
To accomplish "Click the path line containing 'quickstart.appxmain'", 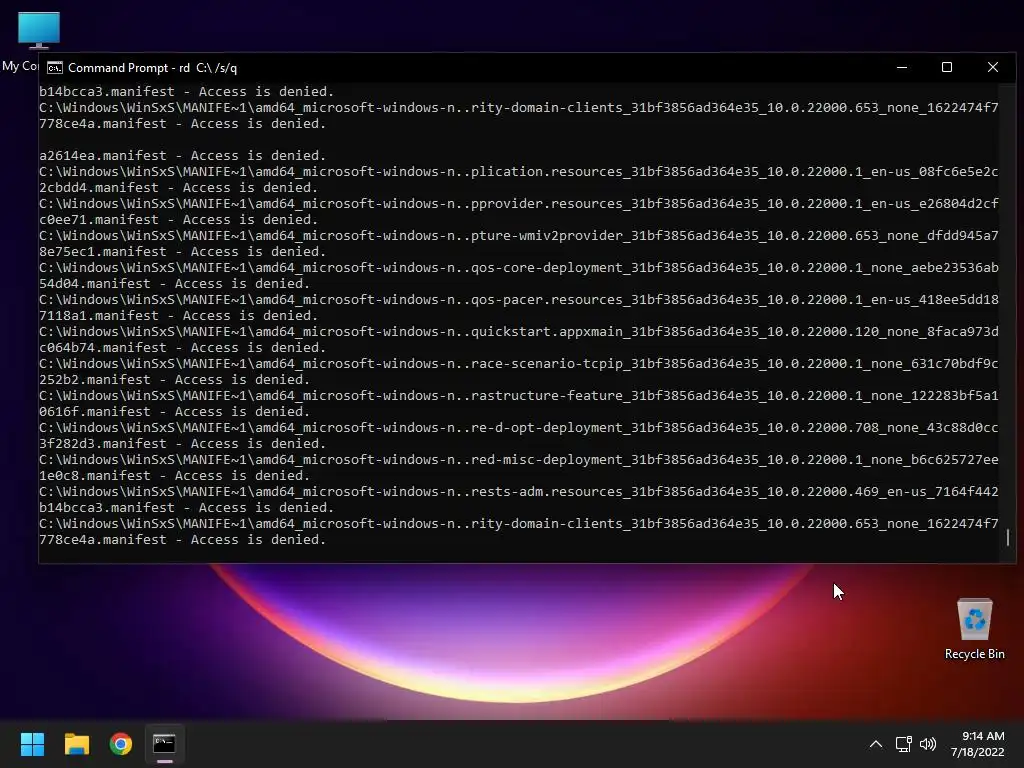I will pos(519,332).
